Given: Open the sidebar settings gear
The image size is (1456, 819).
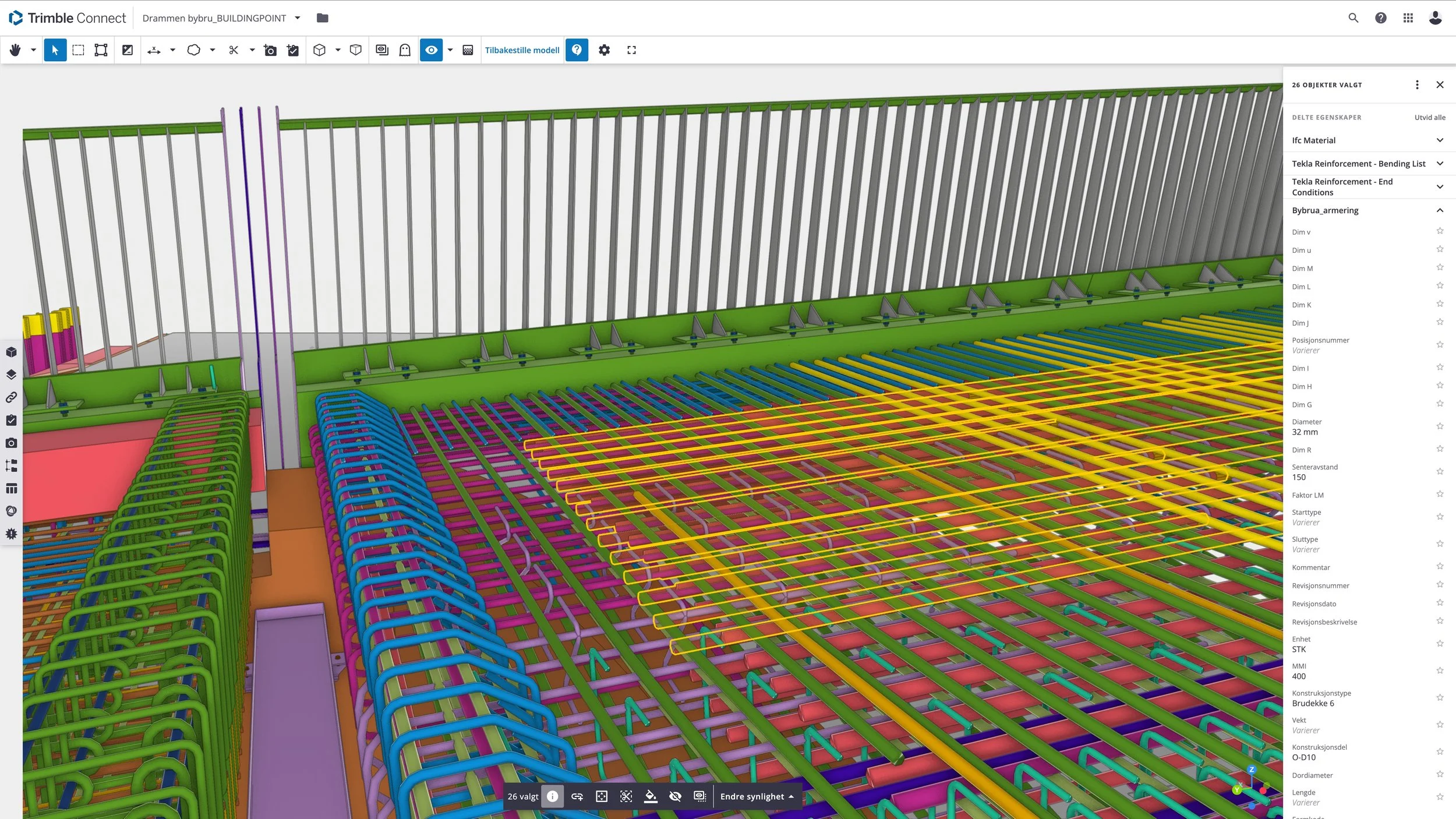Looking at the screenshot, I should (x=12, y=534).
